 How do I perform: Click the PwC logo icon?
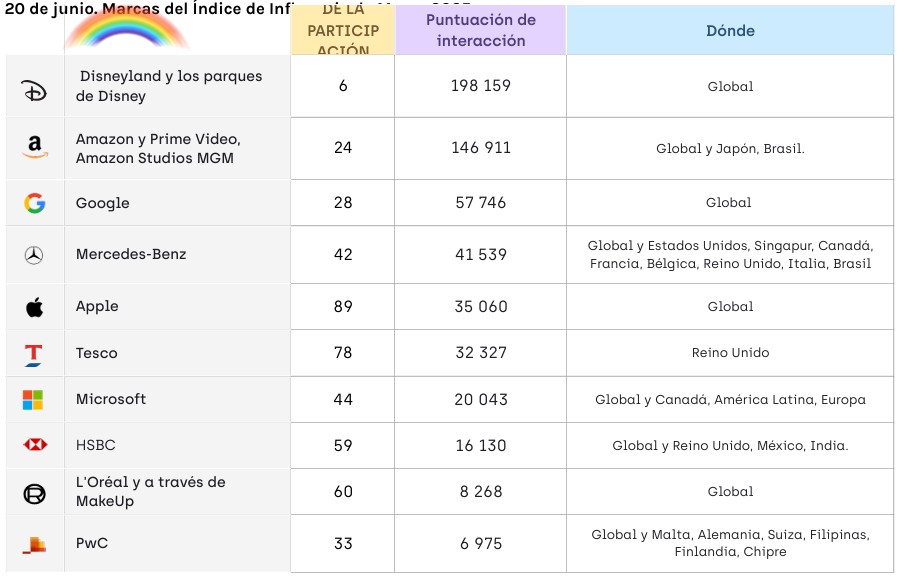[34, 544]
